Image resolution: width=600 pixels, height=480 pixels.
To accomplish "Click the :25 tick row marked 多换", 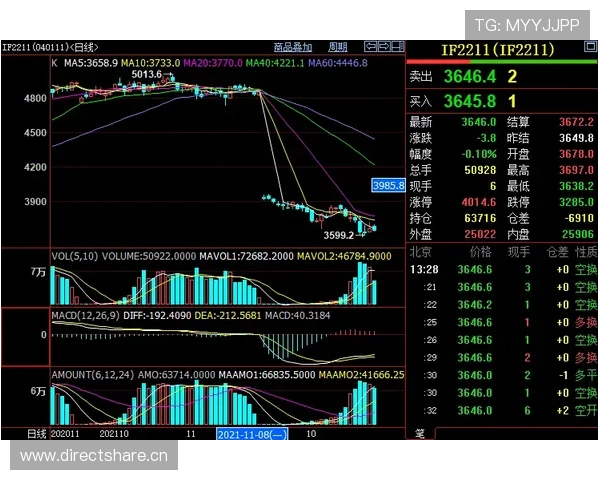I will coord(503,323).
